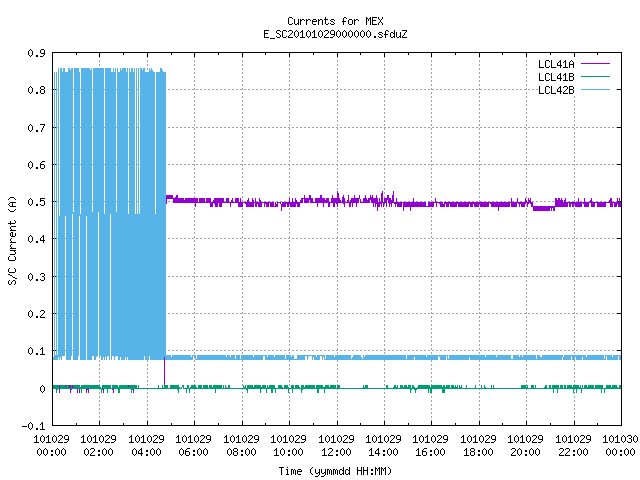Click the chart title "Currents for MEX"
This screenshot has height=480, width=640.
pyautogui.click(x=335, y=21)
